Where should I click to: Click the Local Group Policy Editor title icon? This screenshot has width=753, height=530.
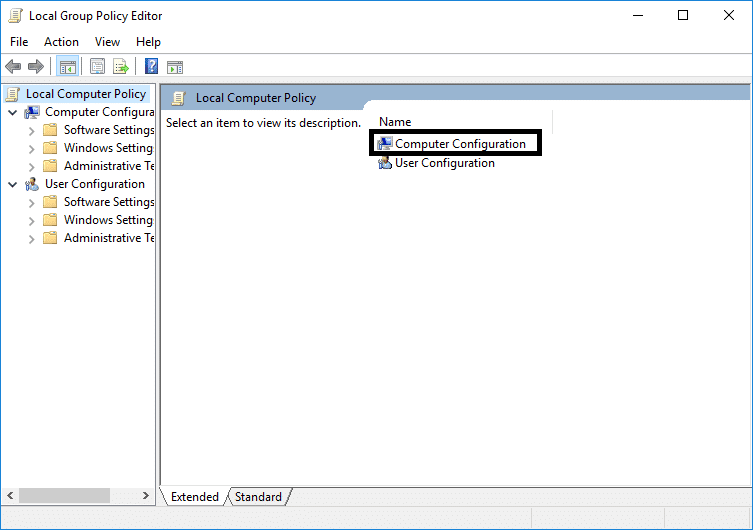pos(15,16)
